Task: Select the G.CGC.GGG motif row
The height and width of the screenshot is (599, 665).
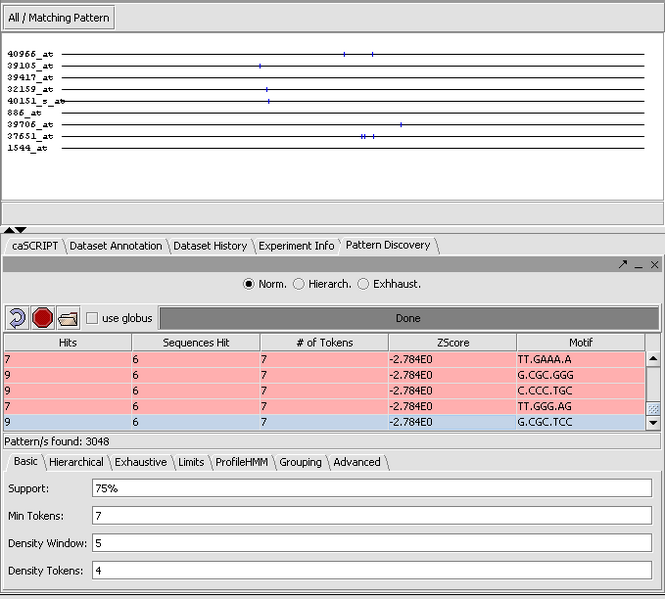Action: pyautogui.click(x=324, y=375)
